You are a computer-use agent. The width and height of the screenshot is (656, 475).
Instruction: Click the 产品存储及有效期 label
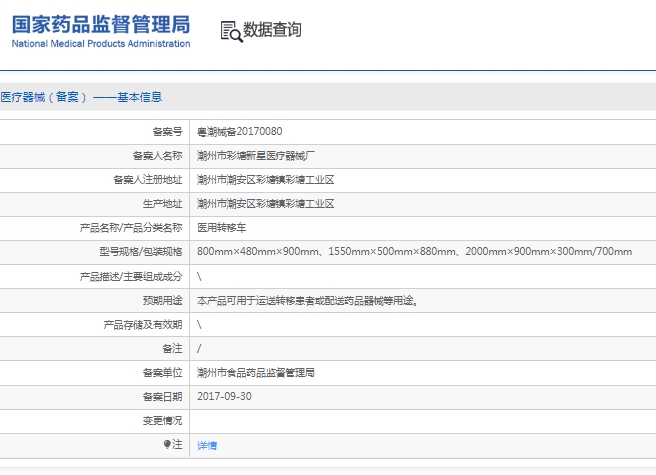143,325
